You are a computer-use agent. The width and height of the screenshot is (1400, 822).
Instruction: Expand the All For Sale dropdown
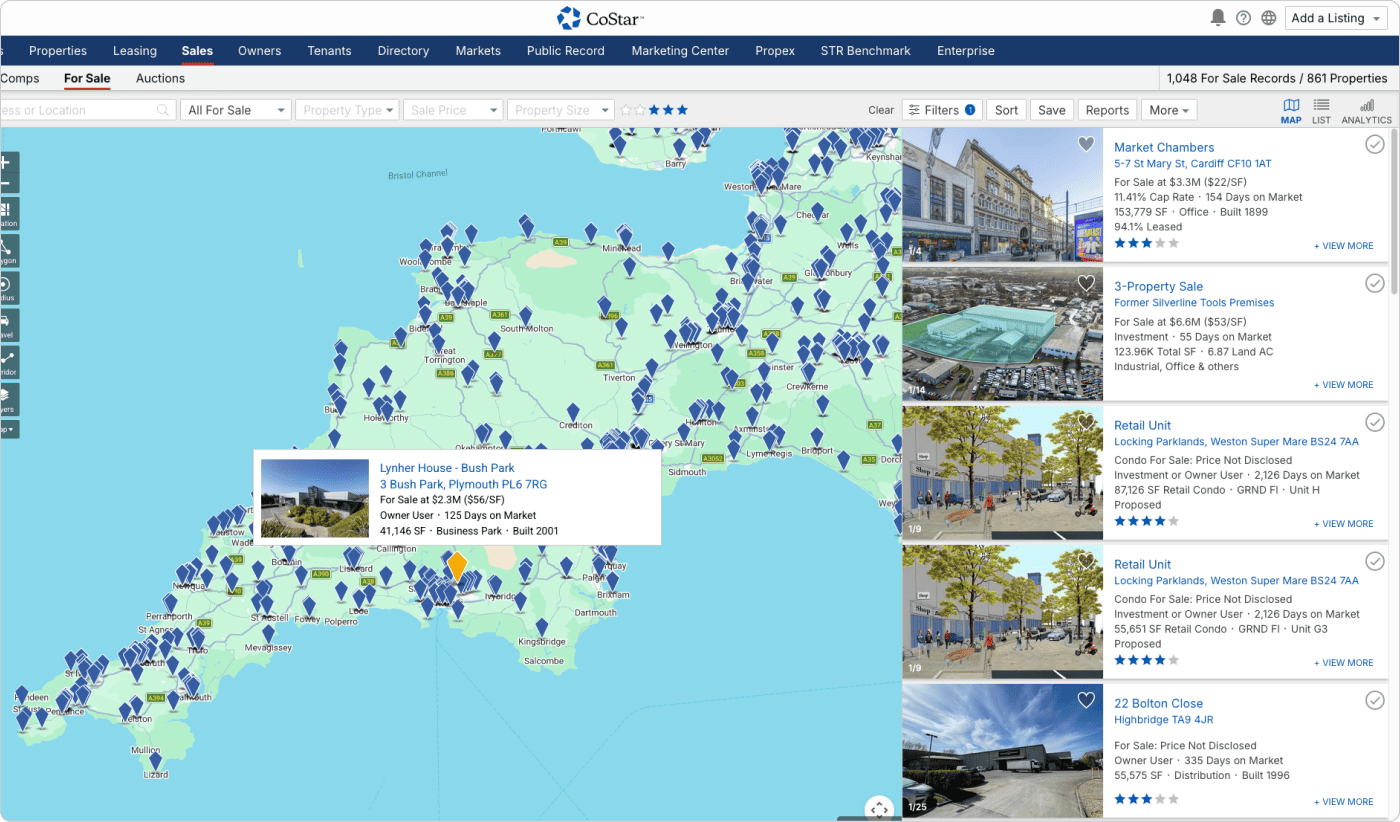click(235, 110)
